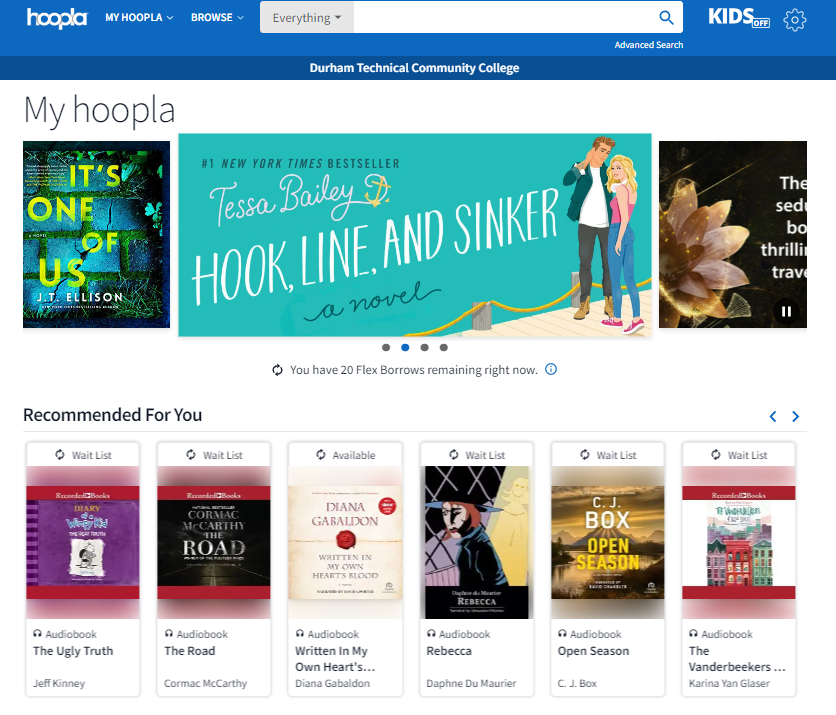Open the MY HOOPLA menu

(x=139, y=18)
